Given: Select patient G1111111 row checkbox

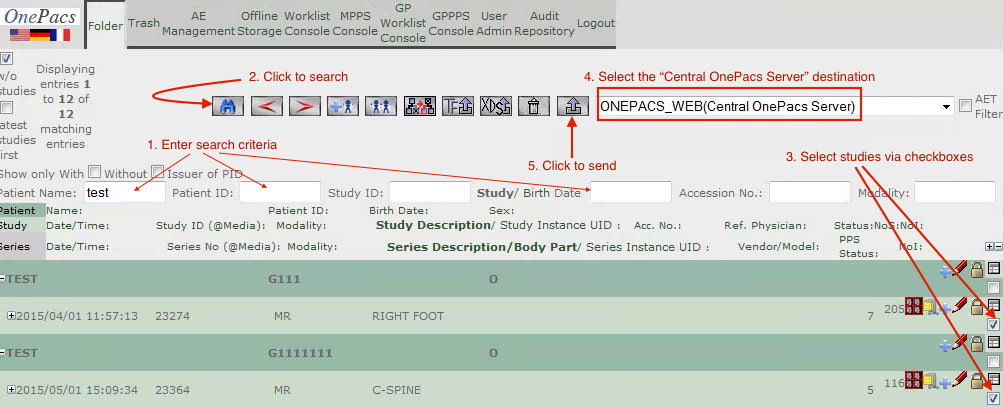Looking at the screenshot, I should pos(993,362).
